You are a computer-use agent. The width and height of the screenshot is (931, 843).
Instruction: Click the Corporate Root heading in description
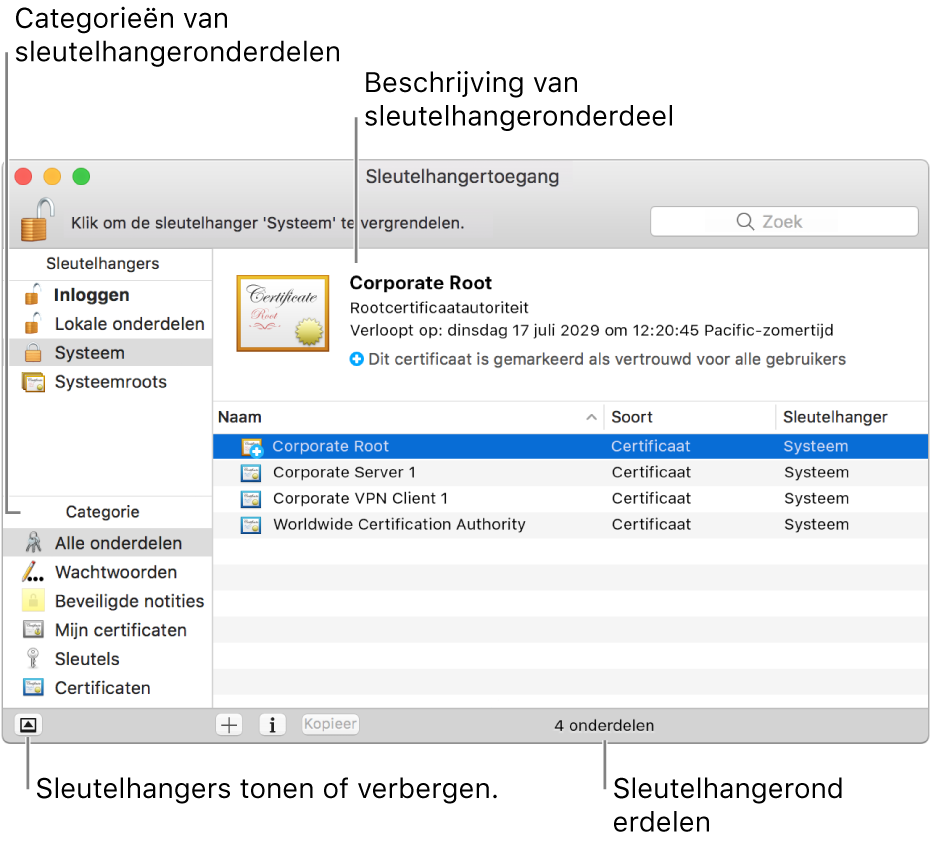pyautogui.click(x=420, y=283)
